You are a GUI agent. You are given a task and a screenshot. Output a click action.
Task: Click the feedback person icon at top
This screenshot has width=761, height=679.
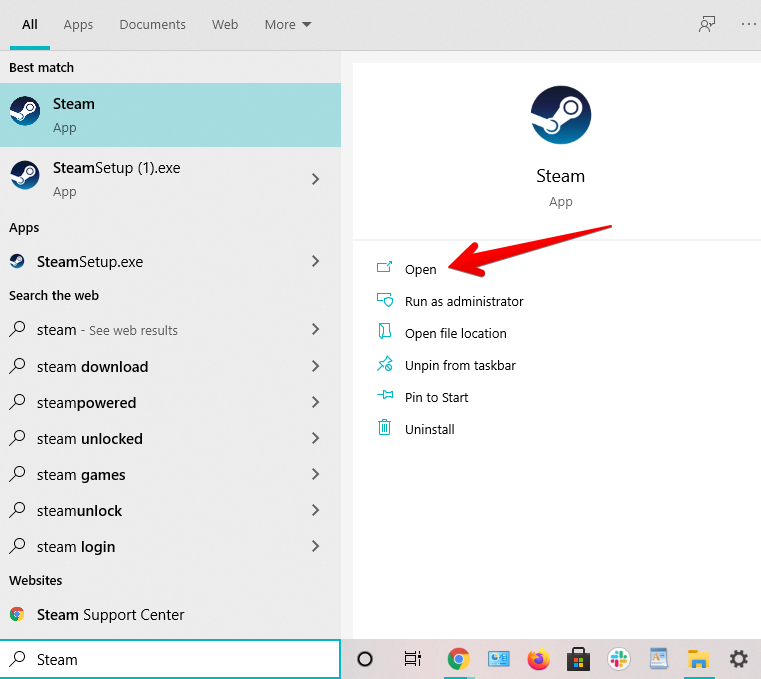[x=707, y=24]
